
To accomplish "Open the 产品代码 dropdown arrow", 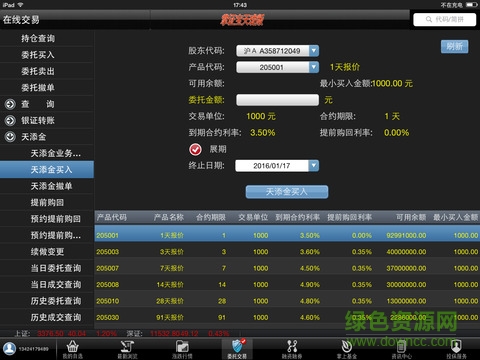I will click(314, 67).
